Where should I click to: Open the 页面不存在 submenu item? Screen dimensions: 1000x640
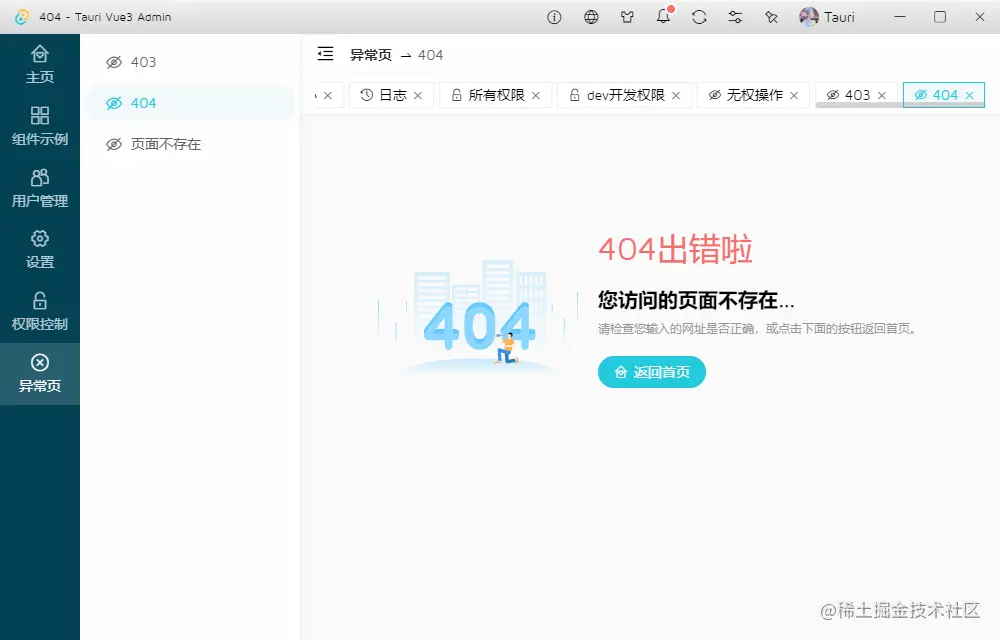[x=190, y=144]
